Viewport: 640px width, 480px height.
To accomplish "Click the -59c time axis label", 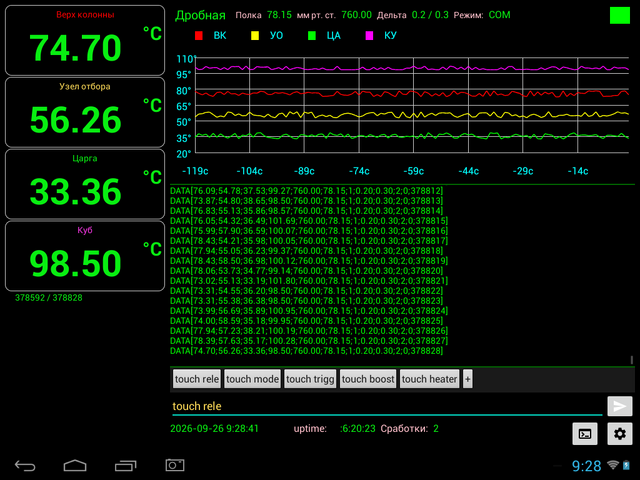I will tap(413, 171).
